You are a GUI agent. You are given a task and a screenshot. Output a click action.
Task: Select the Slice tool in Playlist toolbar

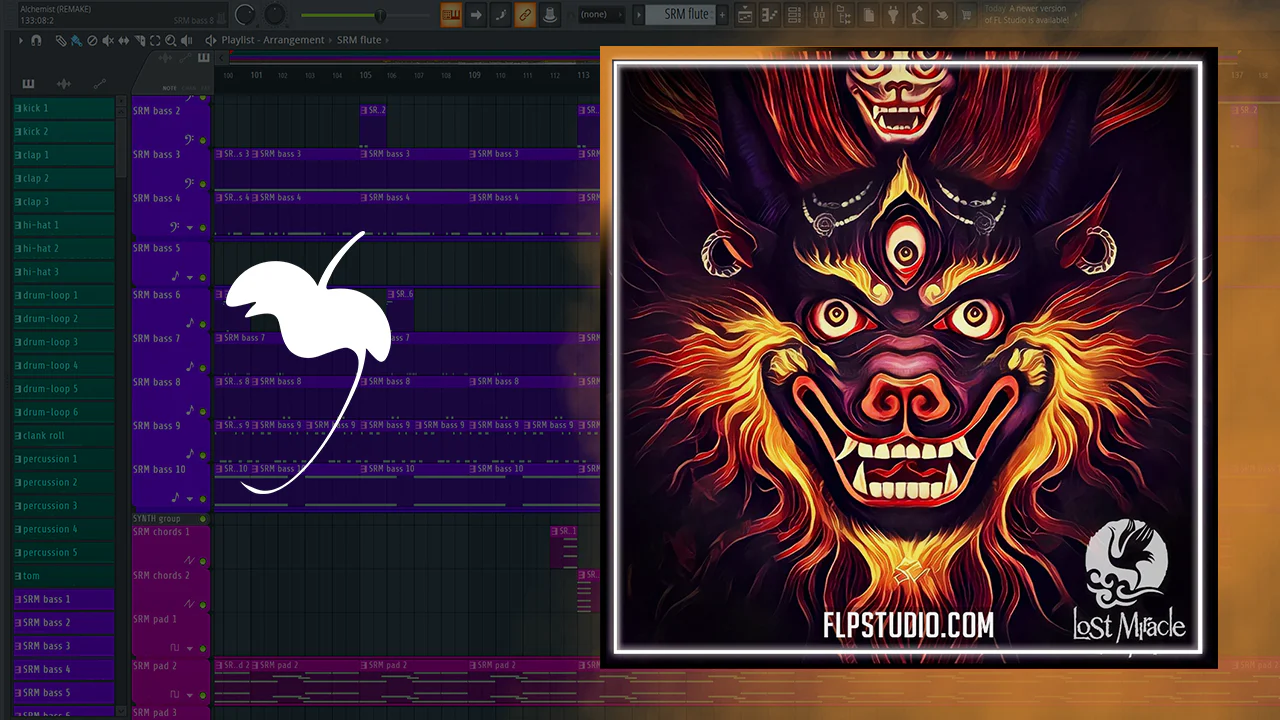pos(140,40)
